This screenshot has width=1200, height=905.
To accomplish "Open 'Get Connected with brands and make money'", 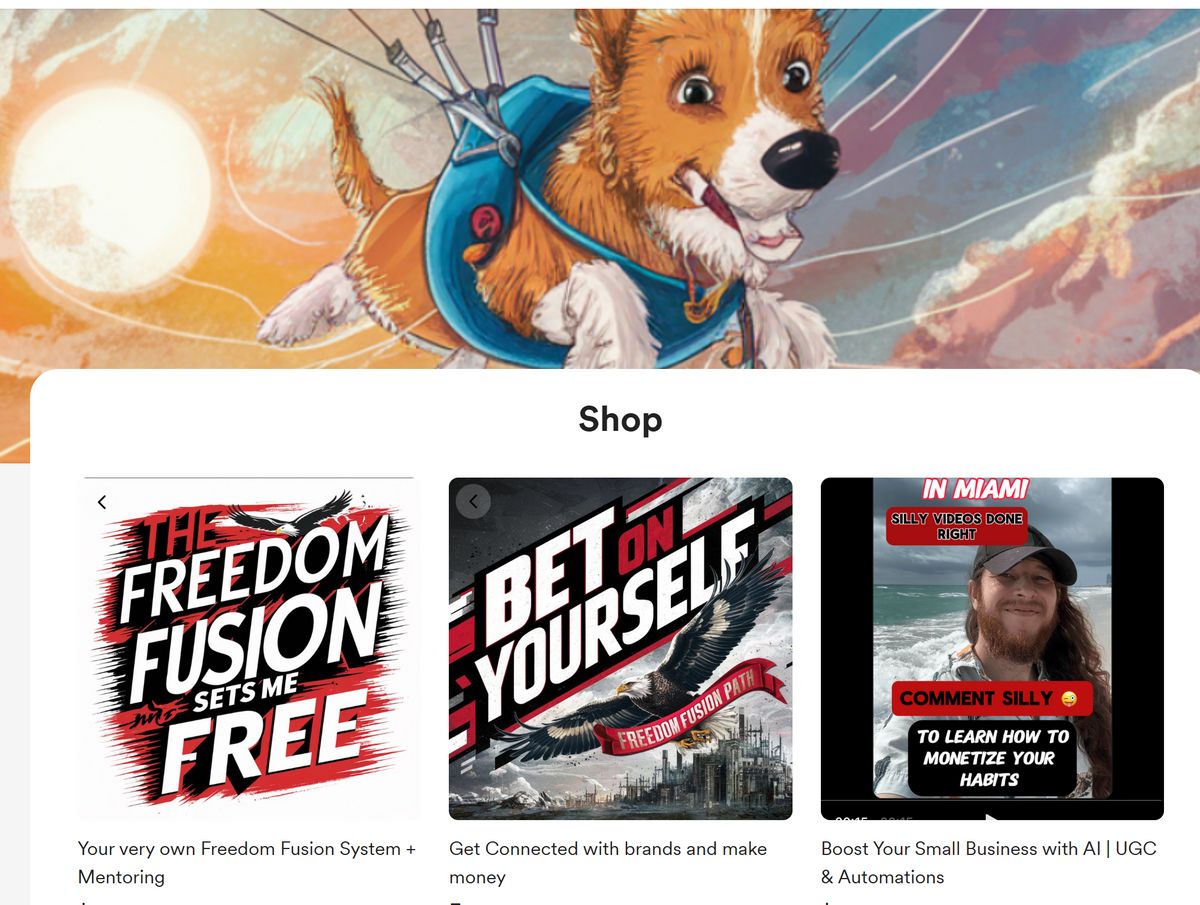I will tap(608, 863).
